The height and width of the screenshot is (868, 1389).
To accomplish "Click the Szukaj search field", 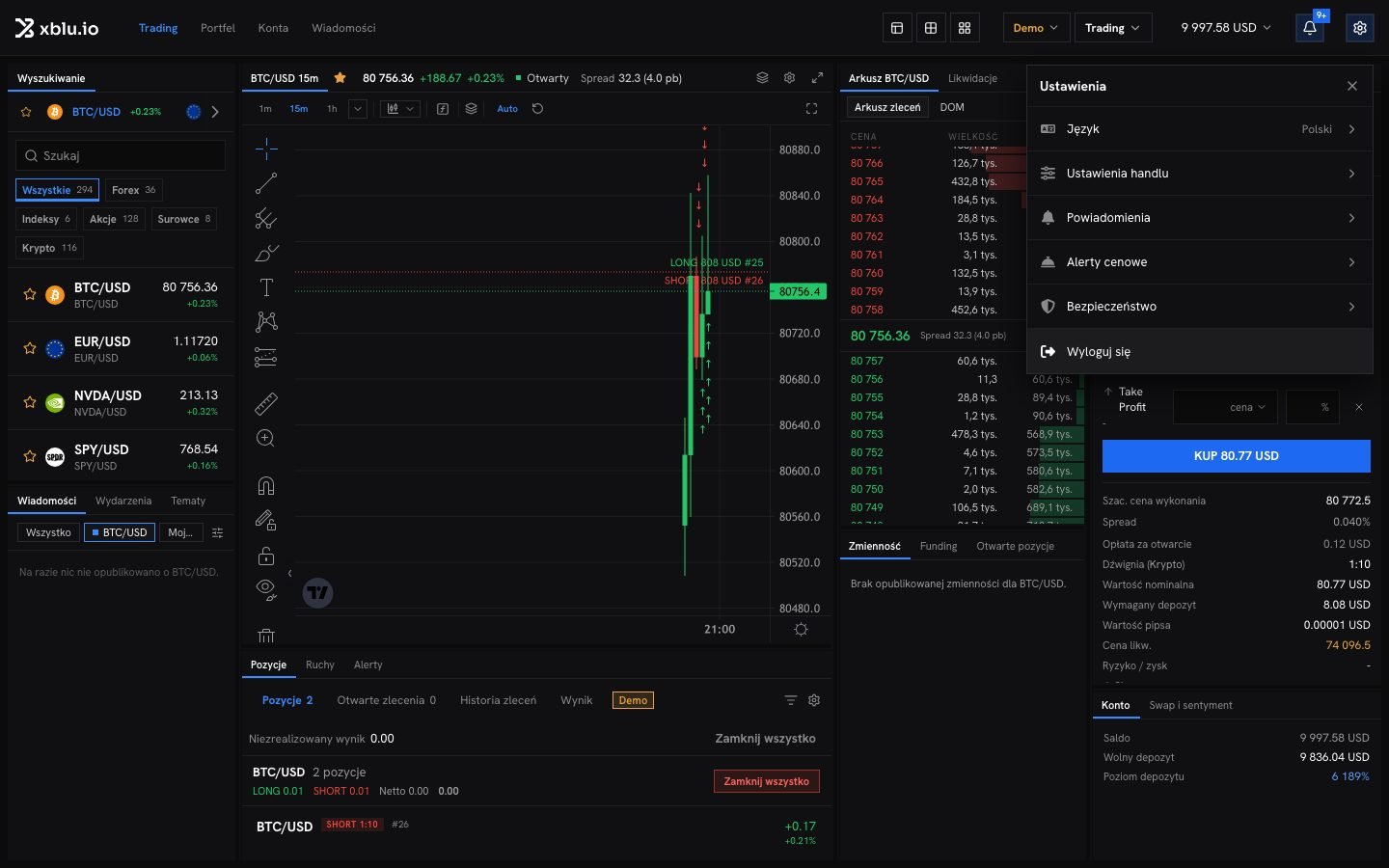I will point(121,155).
